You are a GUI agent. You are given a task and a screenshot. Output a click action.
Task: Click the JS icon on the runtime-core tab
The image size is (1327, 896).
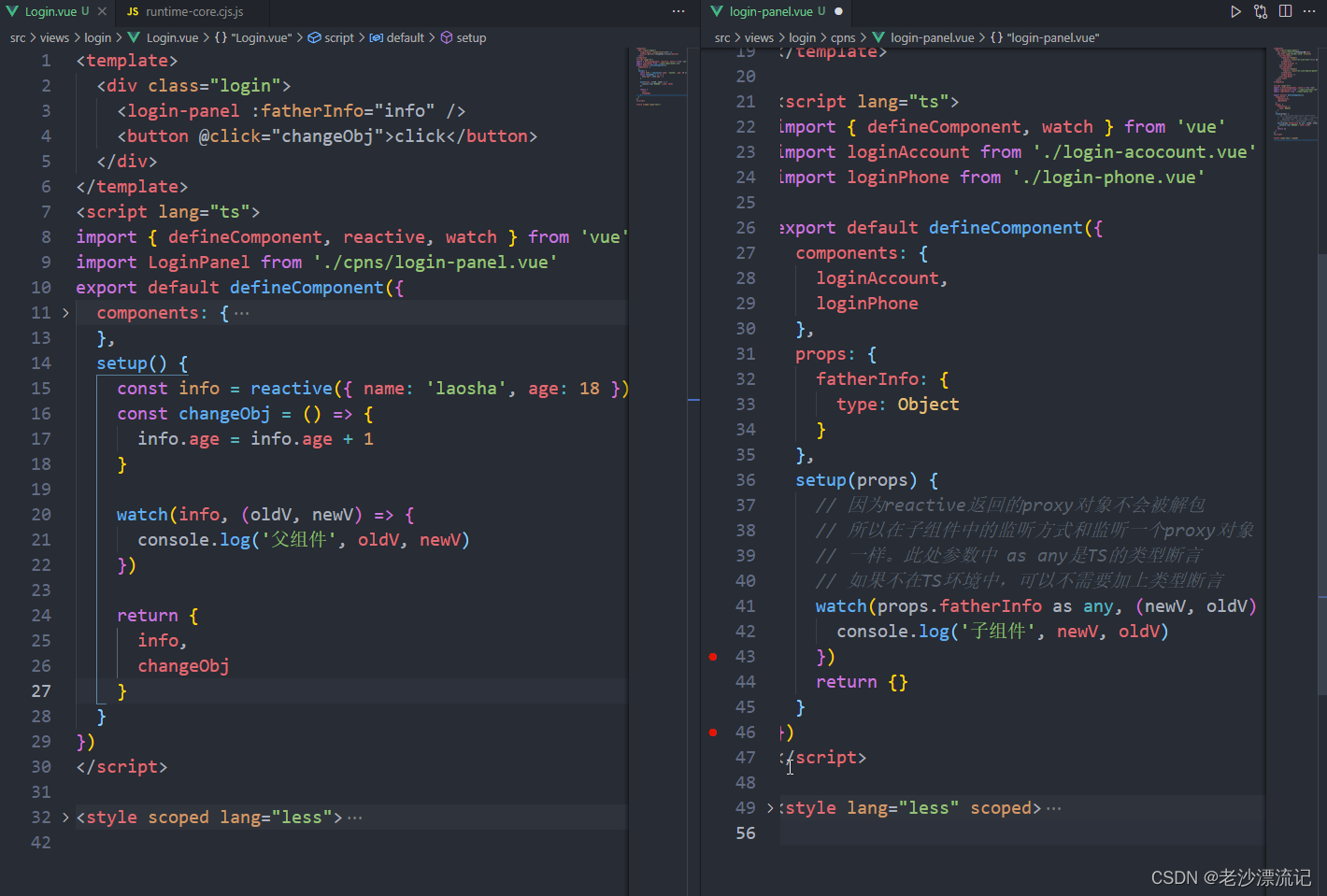point(133,11)
